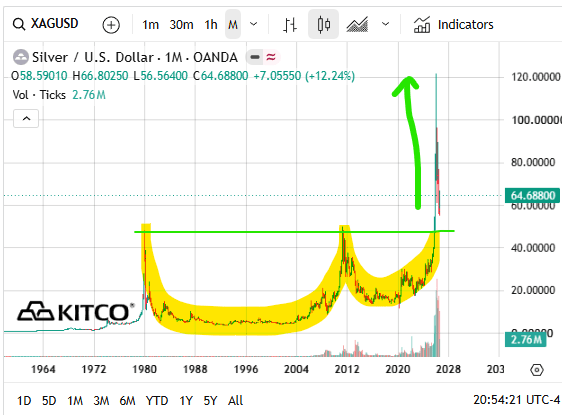Select the monthly M interval
Image resolution: width=562 pixels, height=415 pixels.
(x=233, y=25)
